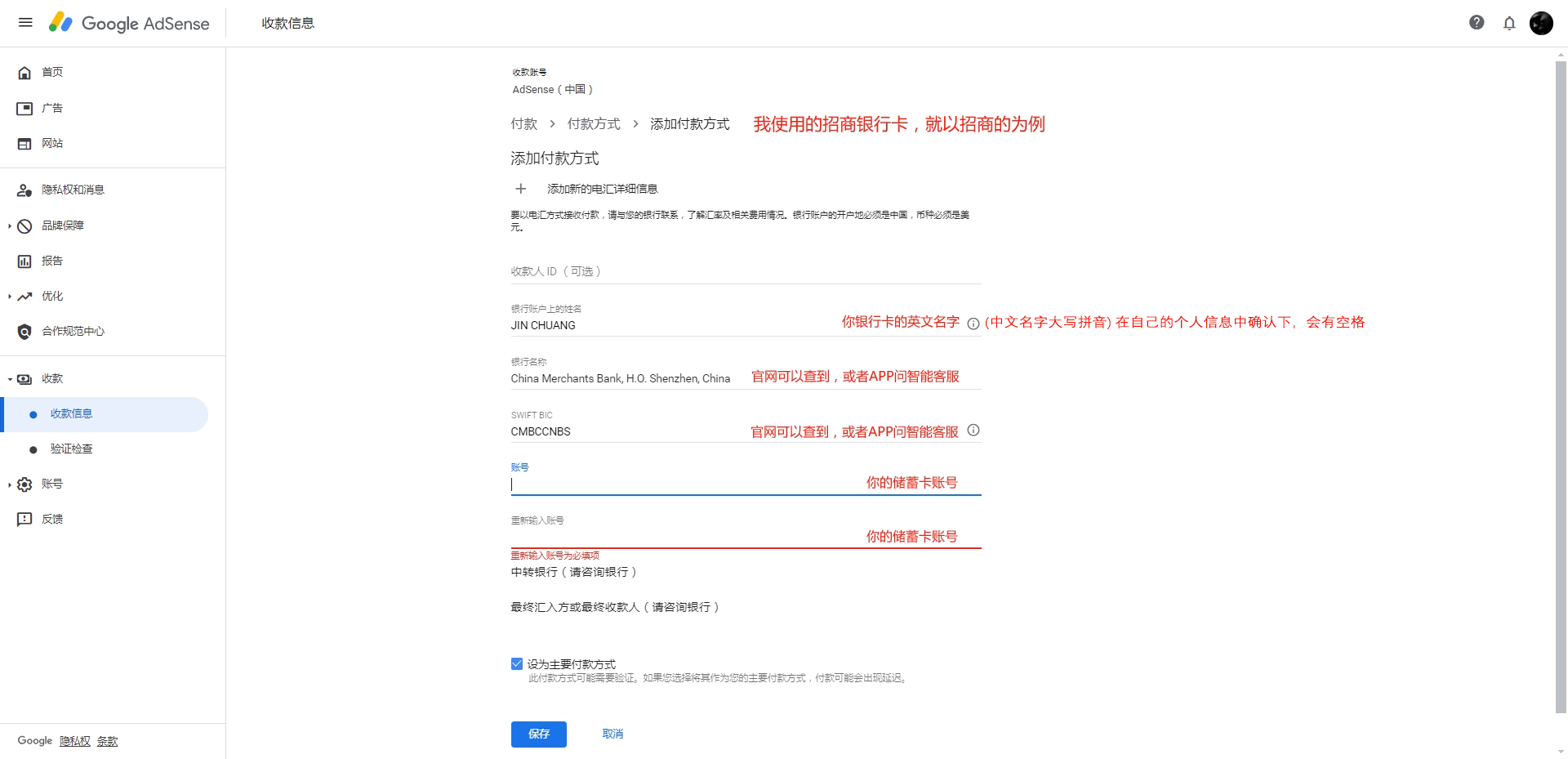1568x759 pixels.
Task: Toggle 设为主要付款方式 checkbox
Action: tap(517, 663)
